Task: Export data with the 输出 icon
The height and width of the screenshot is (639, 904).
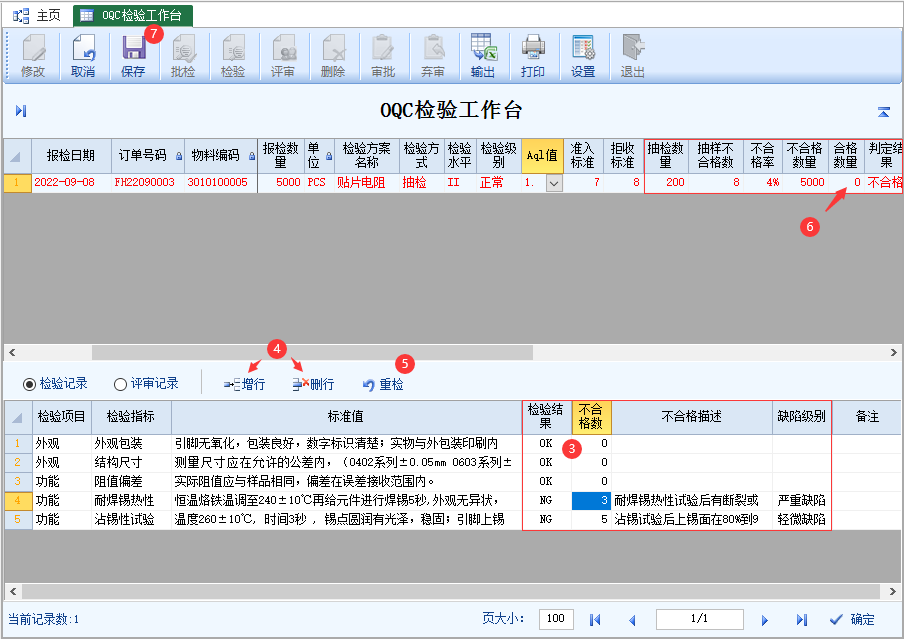Action: click(483, 56)
